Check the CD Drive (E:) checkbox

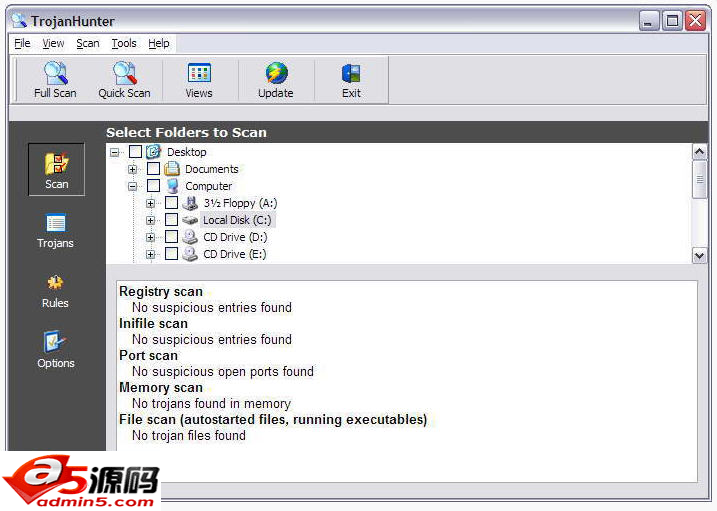(x=171, y=254)
